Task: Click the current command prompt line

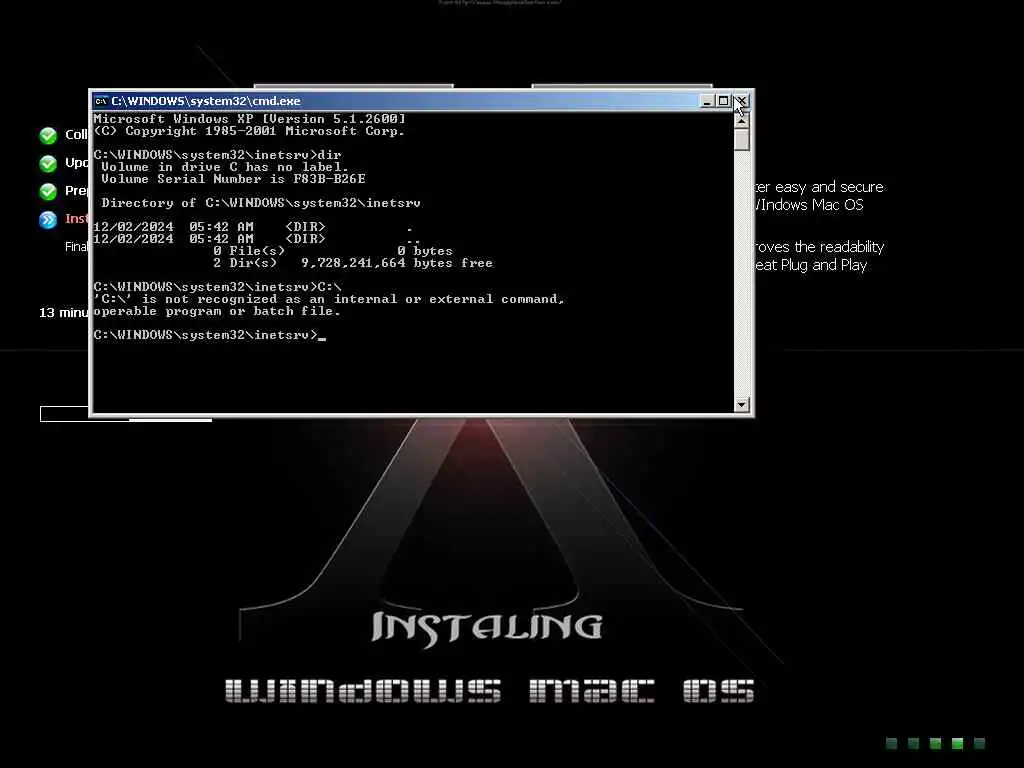Action: pyautogui.click(x=209, y=335)
